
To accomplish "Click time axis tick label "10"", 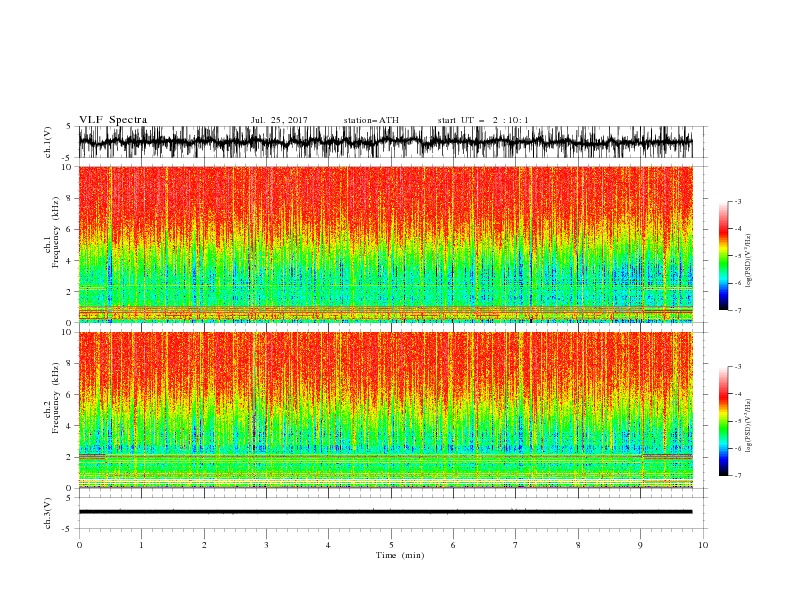I will pyautogui.click(x=703, y=545).
